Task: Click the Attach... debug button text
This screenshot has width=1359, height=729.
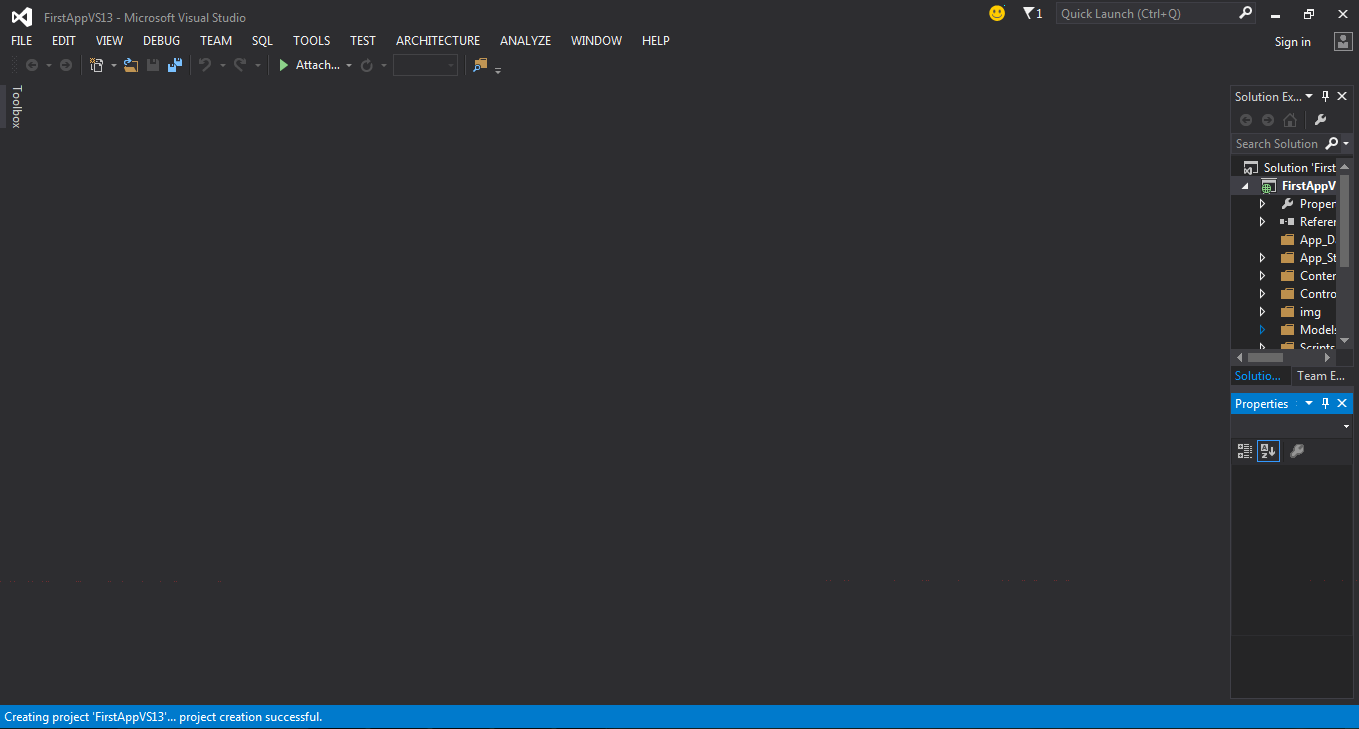Action: point(318,65)
